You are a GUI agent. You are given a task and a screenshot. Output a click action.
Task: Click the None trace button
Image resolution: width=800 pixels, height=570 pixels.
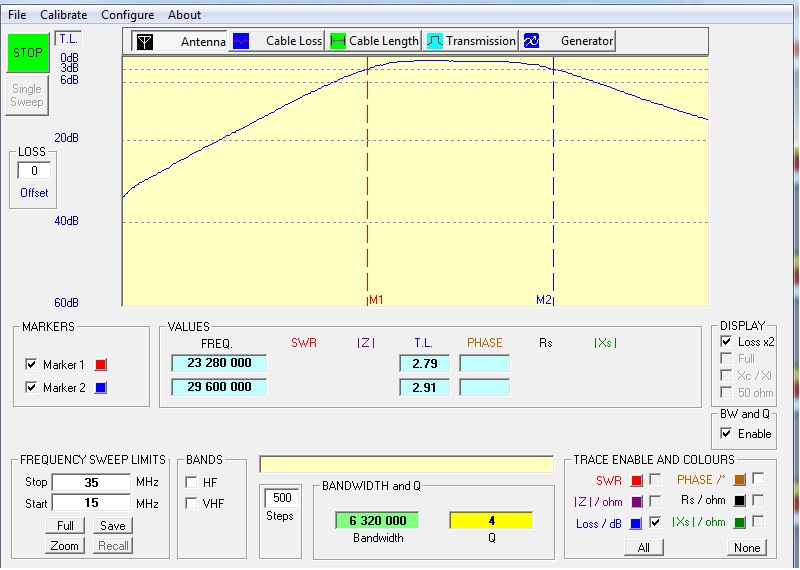(x=746, y=547)
